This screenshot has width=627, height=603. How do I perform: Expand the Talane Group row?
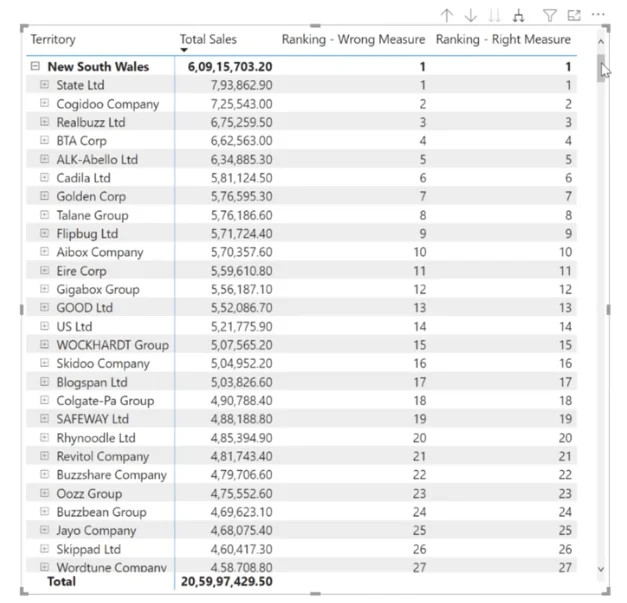point(44,215)
